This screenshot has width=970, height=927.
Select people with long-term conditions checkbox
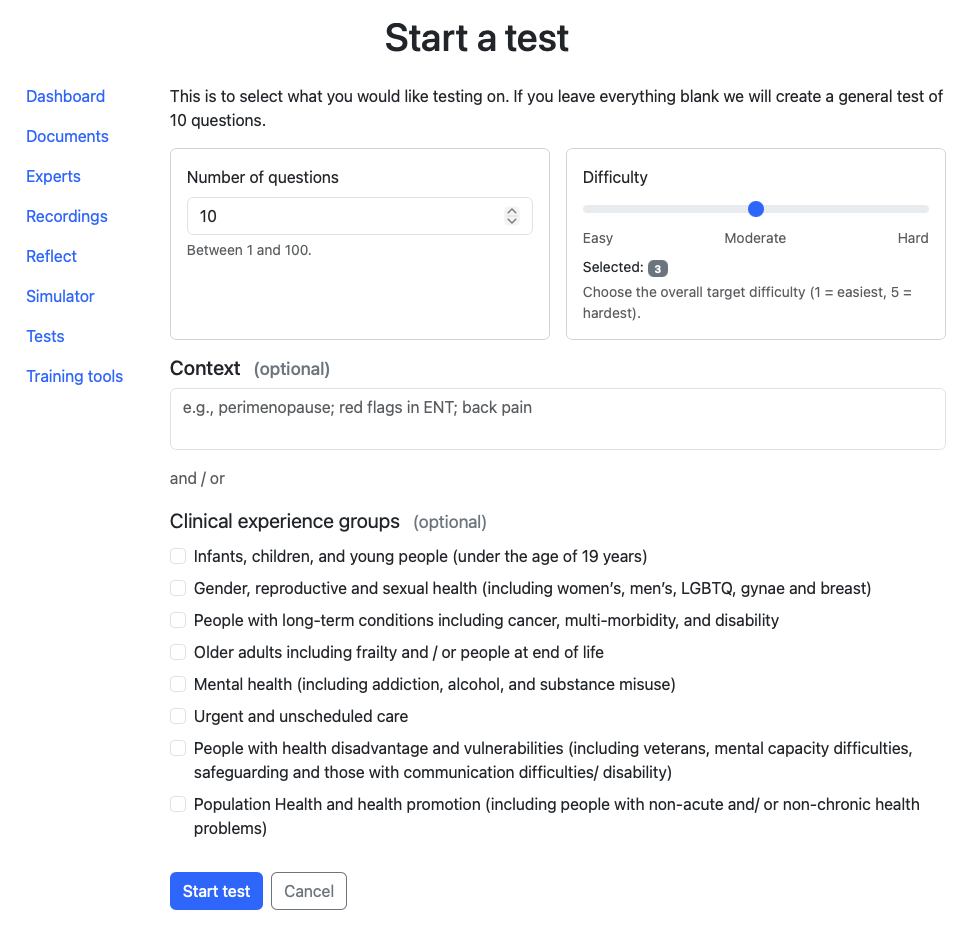(x=177, y=620)
